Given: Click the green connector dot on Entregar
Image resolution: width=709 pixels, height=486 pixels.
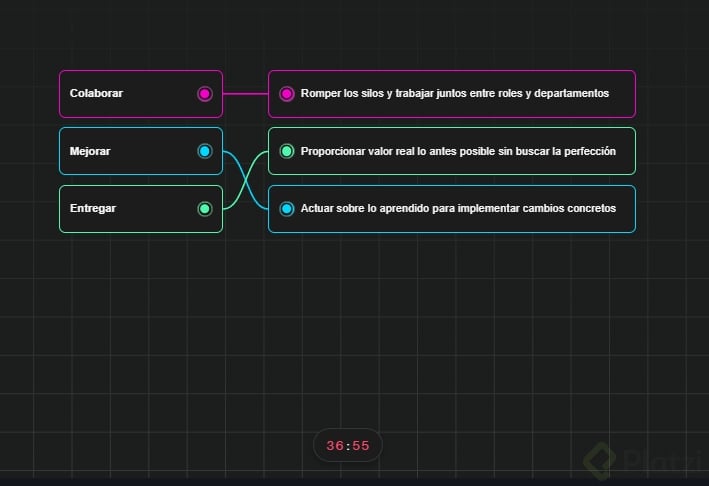Looking at the screenshot, I should [205, 208].
